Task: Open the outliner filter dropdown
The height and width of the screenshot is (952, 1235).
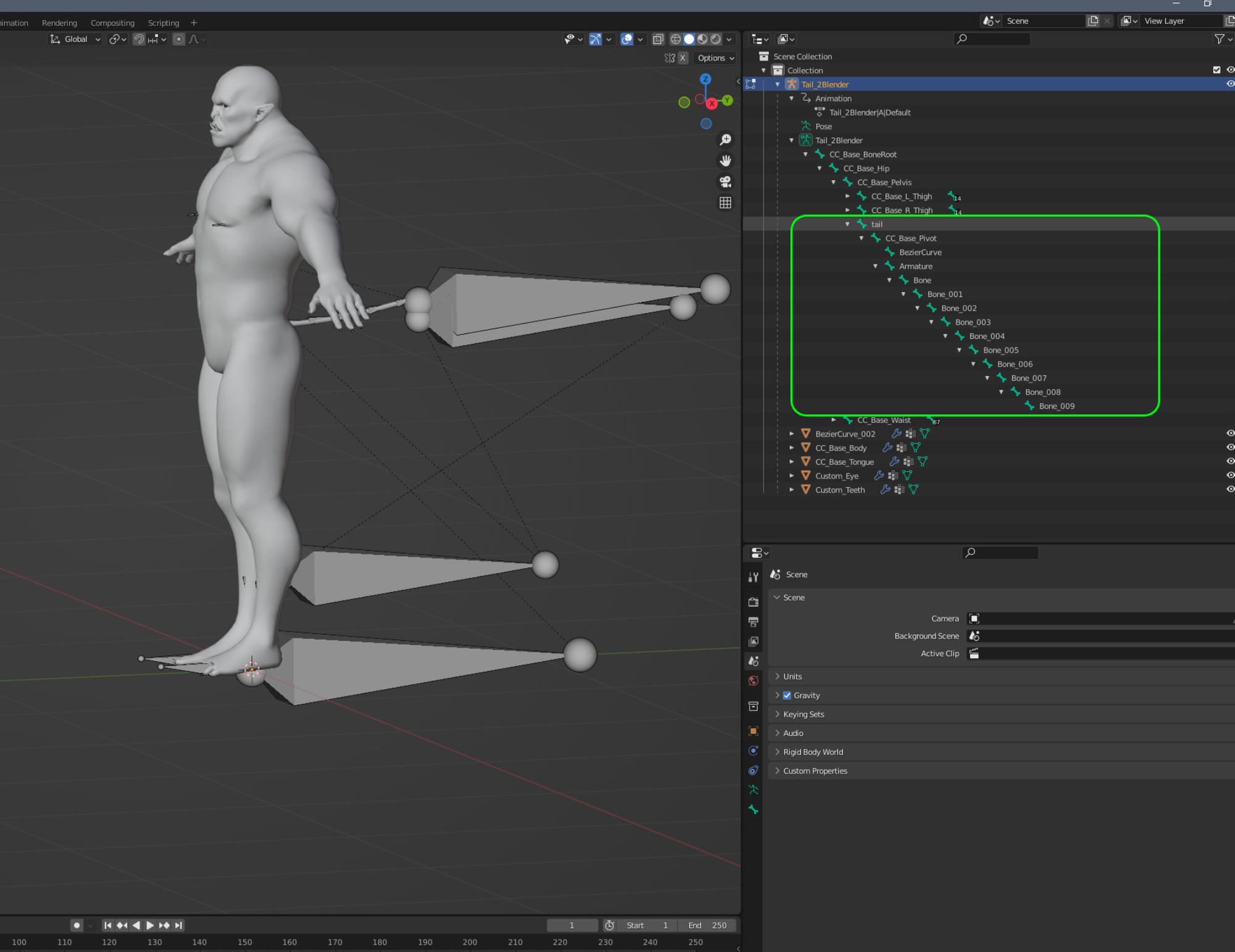Action: pyautogui.click(x=1223, y=39)
